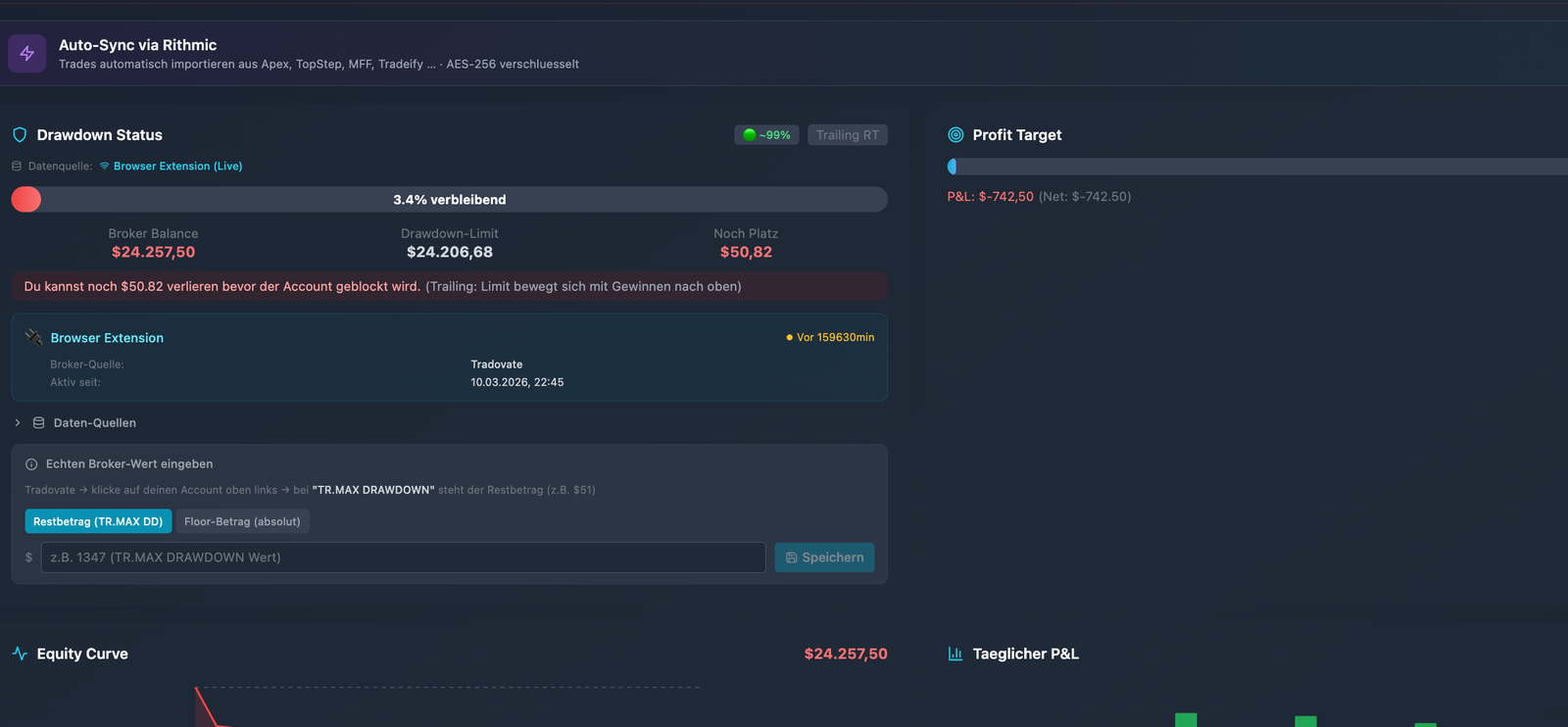This screenshot has height=727, width=1568.
Task: Click the Noch Platz value $50,82
Action: tap(746, 252)
